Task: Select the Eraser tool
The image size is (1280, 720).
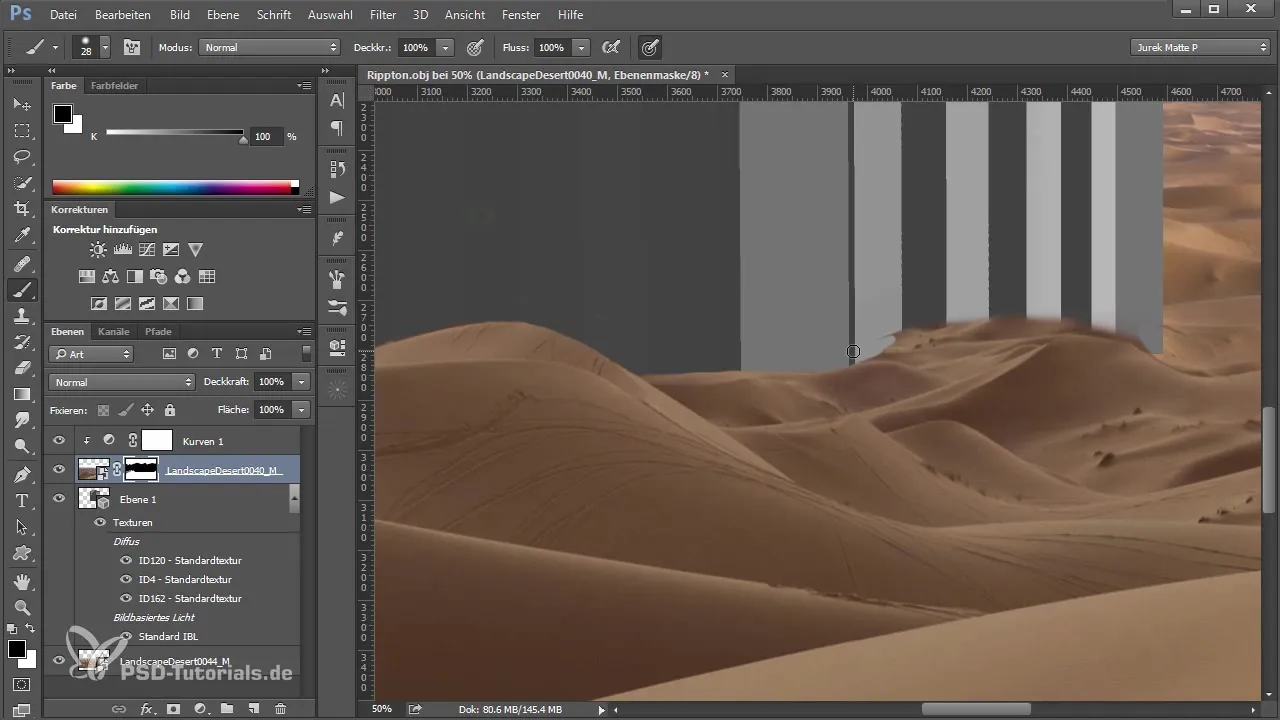Action: [x=22, y=368]
